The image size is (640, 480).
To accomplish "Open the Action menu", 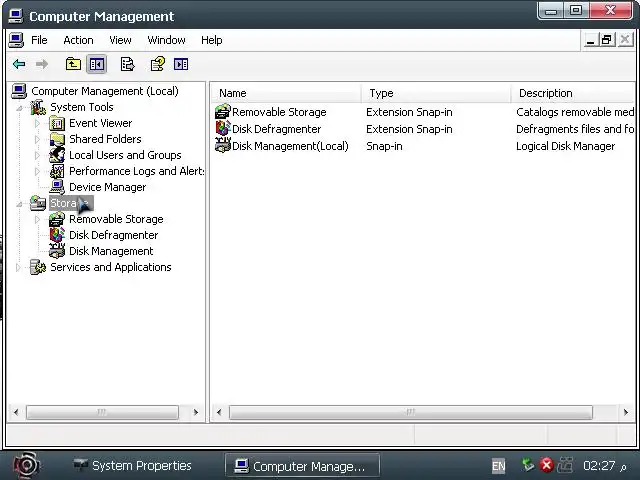I will 78,40.
